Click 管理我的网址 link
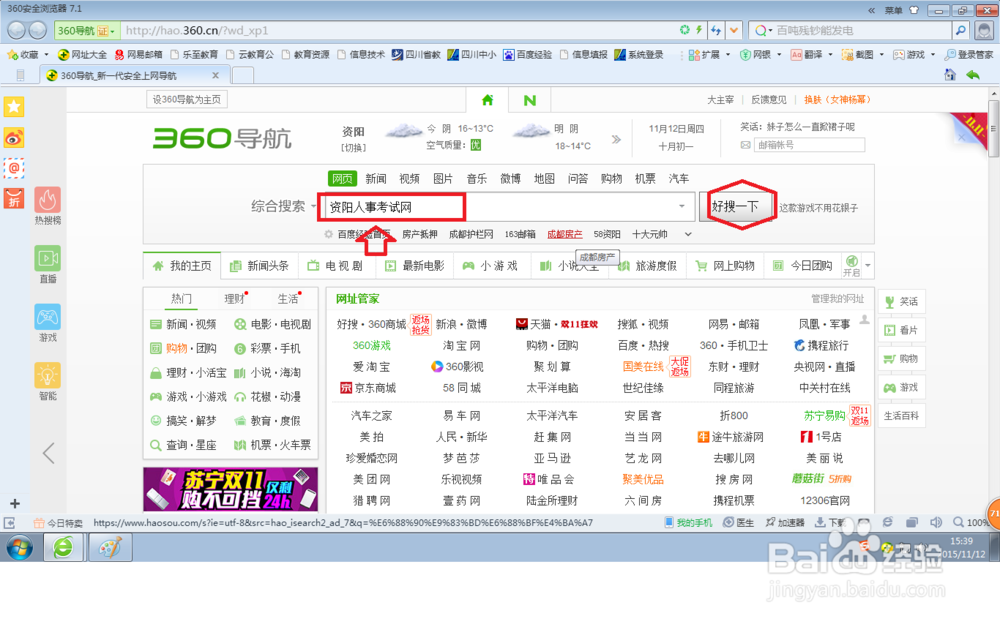The width and height of the screenshot is (1000, 624). coord(837,299)
